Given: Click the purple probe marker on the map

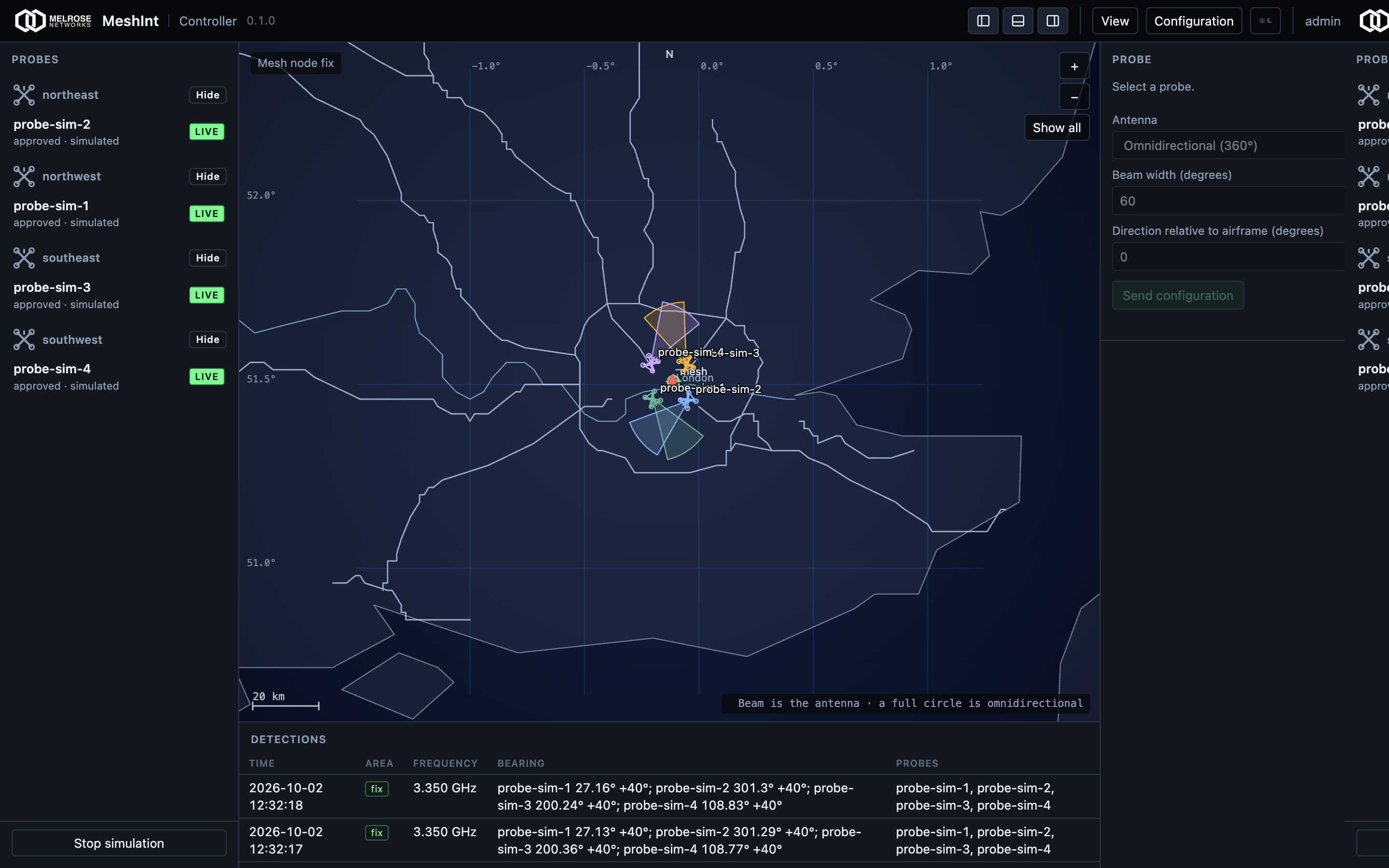Looking at the screenshot, I should [650, 363].
